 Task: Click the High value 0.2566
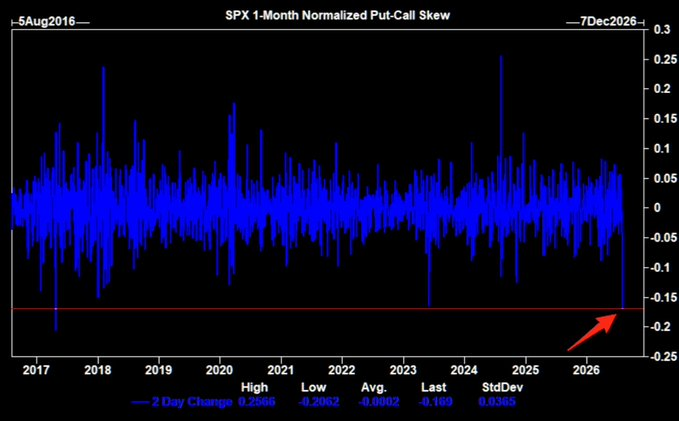point(256,402)
